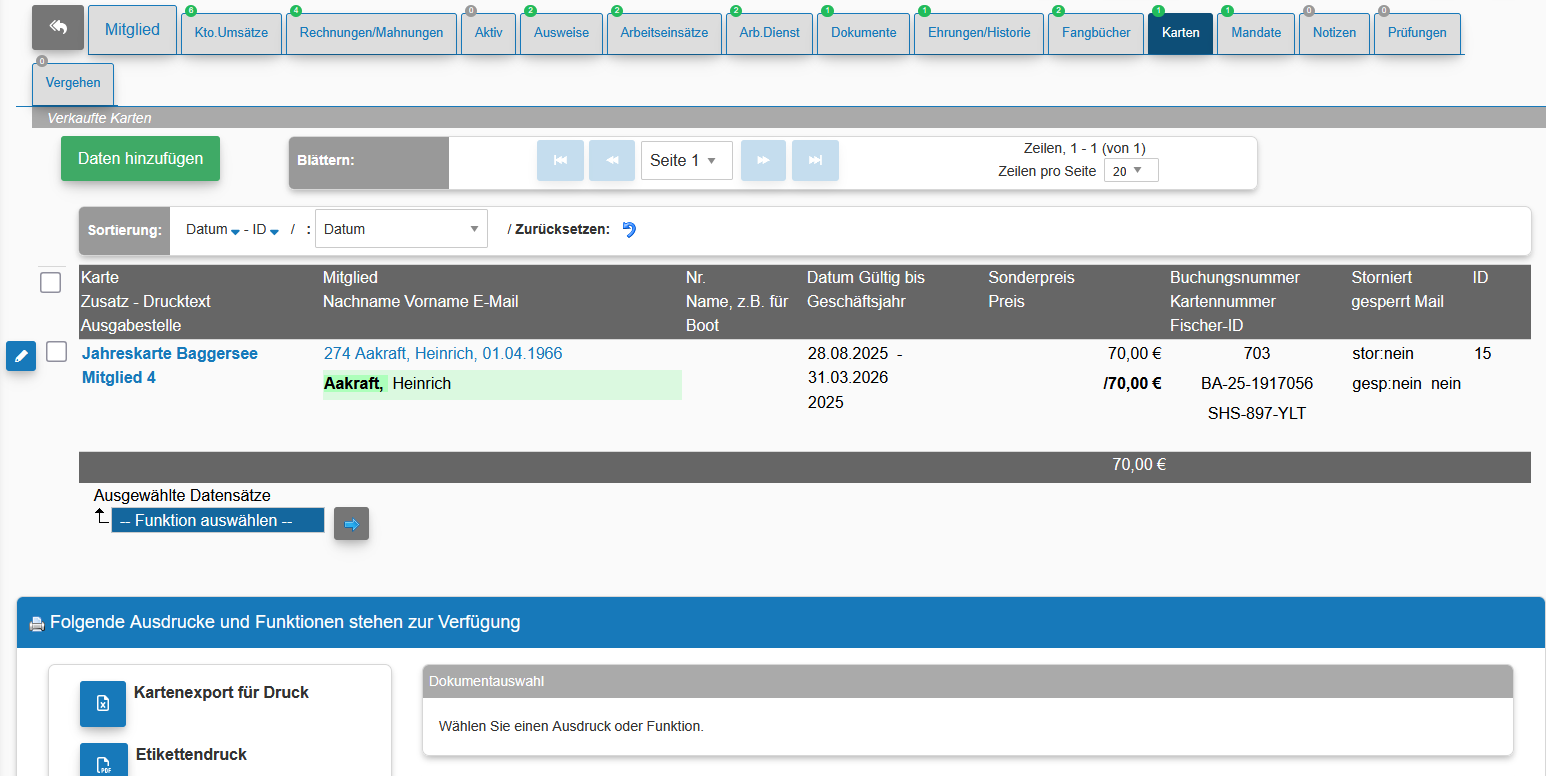Switch to the Prüfungen tab
The image size is (1546, 776).
point(1417,33)
